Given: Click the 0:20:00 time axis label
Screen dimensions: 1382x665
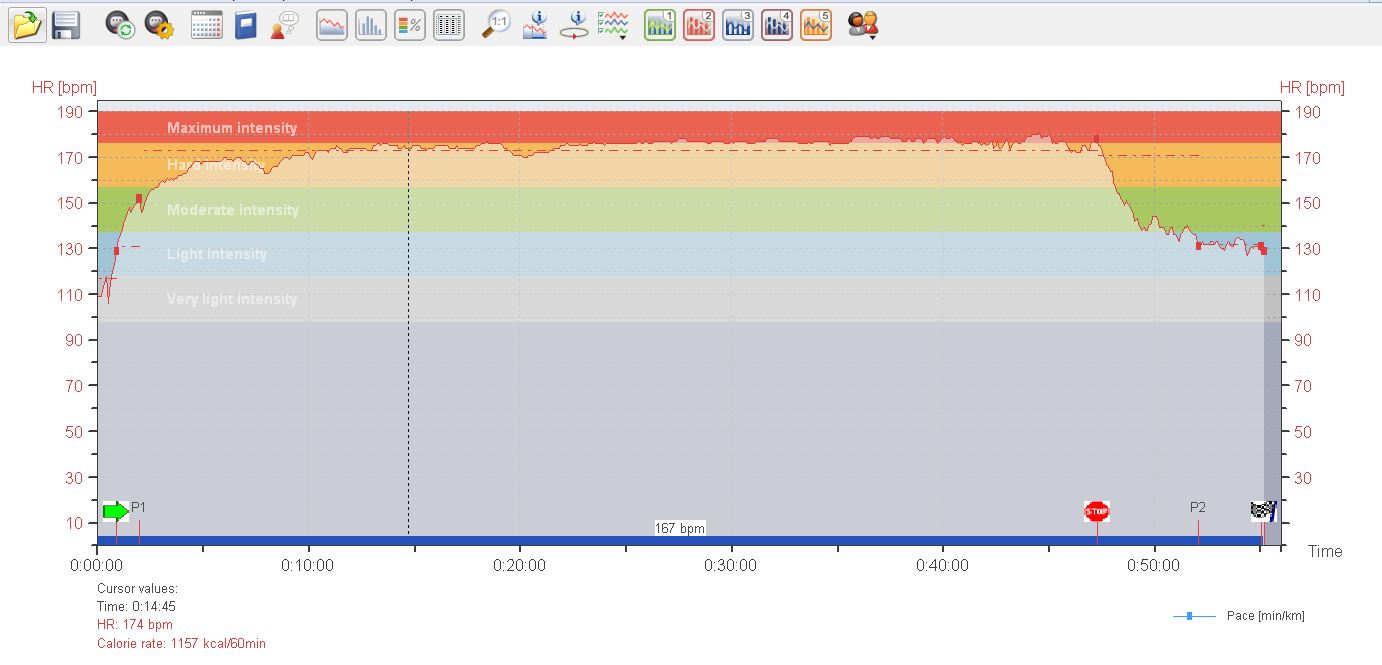Looking at the screenshot, I should tap(519, 565).
